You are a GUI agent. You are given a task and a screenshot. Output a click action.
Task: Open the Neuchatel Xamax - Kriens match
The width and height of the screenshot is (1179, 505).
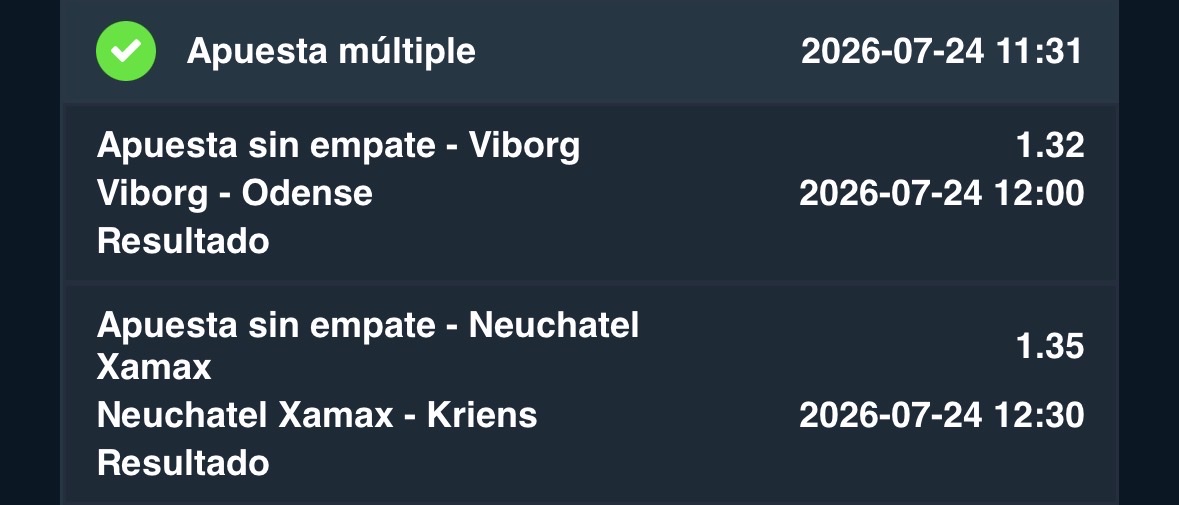coord(317,415)
